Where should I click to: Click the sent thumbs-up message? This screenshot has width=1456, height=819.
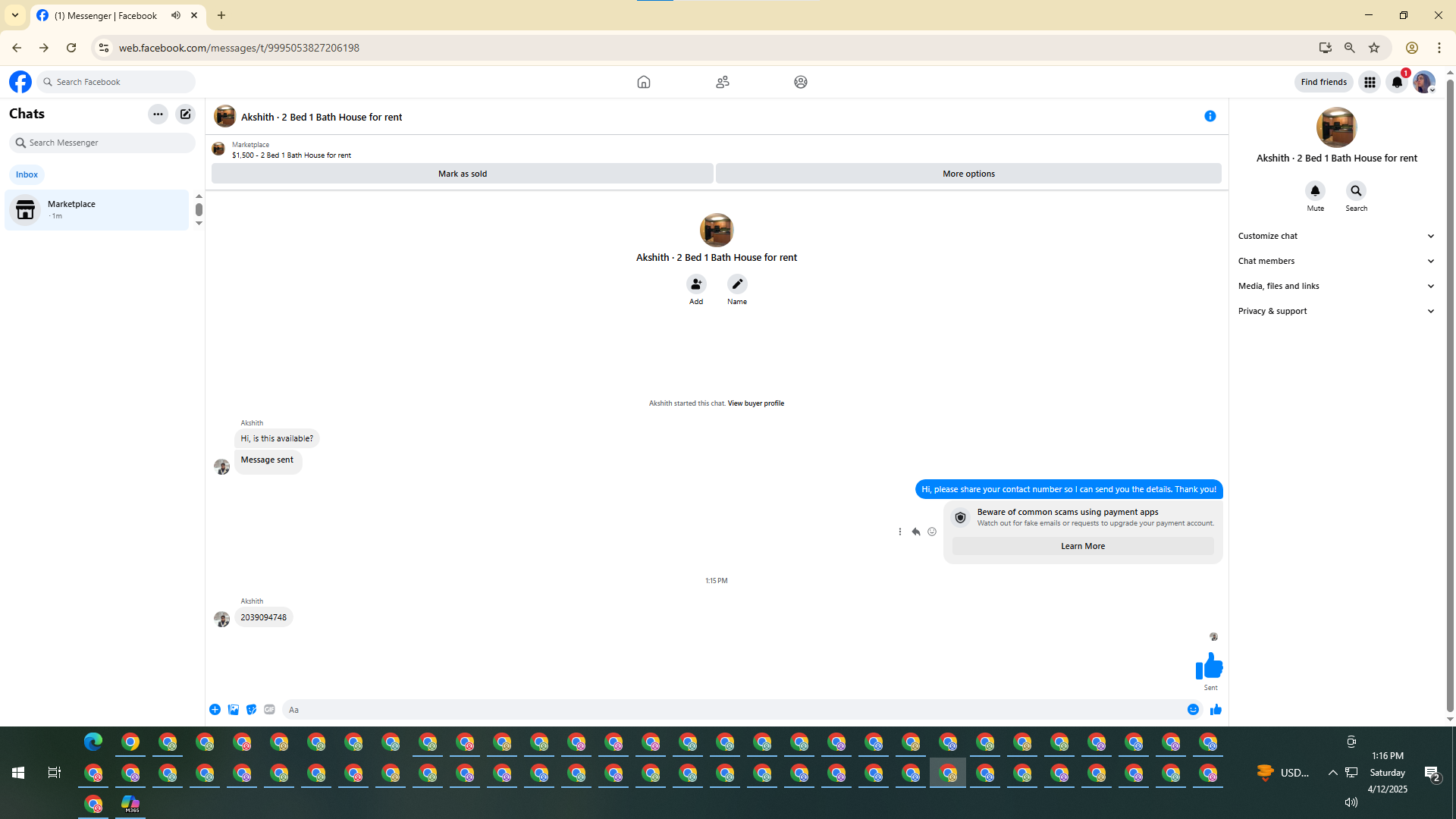pyautogui.click(x=1210, y=666)
